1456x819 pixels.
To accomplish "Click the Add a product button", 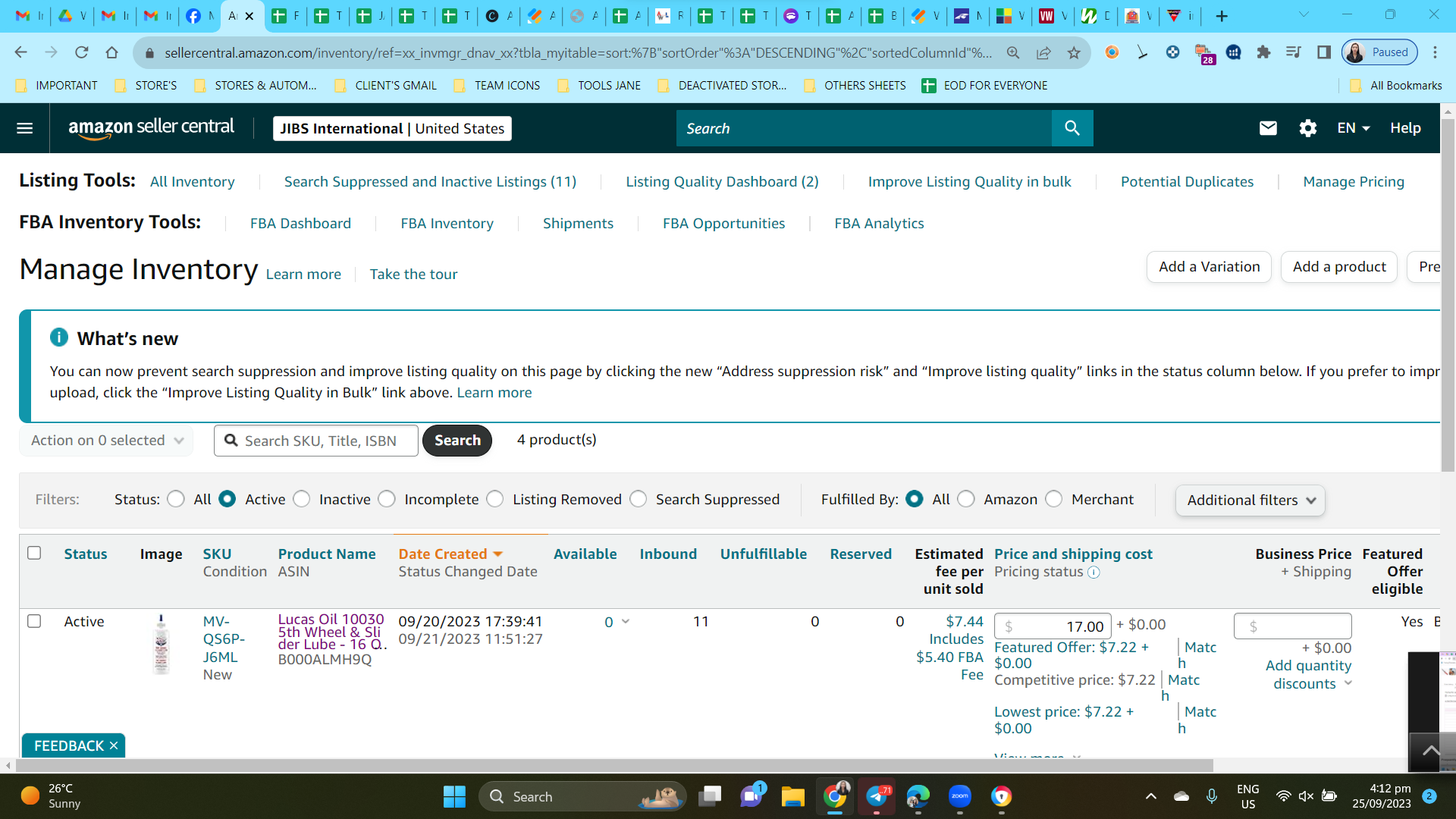I will coord(1339,267).
